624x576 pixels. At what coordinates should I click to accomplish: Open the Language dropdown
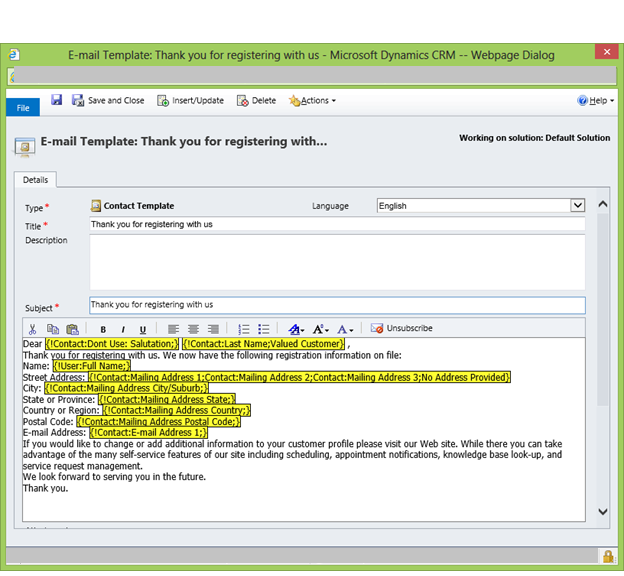click(x=577, y=206)
